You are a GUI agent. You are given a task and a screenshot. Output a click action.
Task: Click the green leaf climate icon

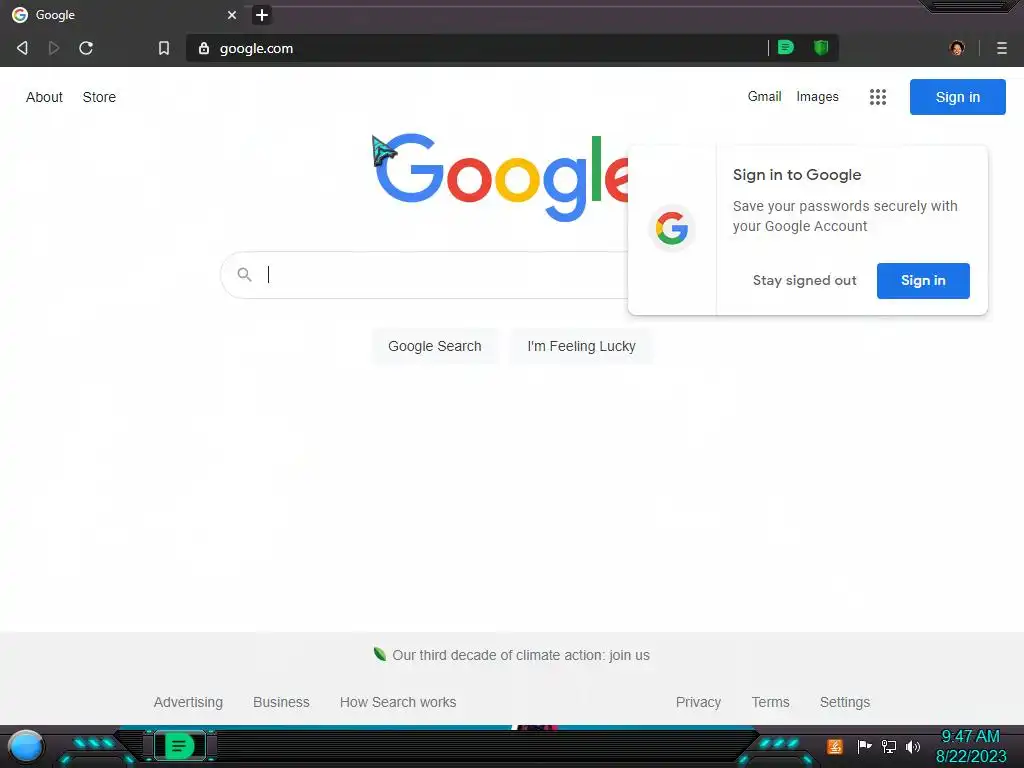coord(379,654)
